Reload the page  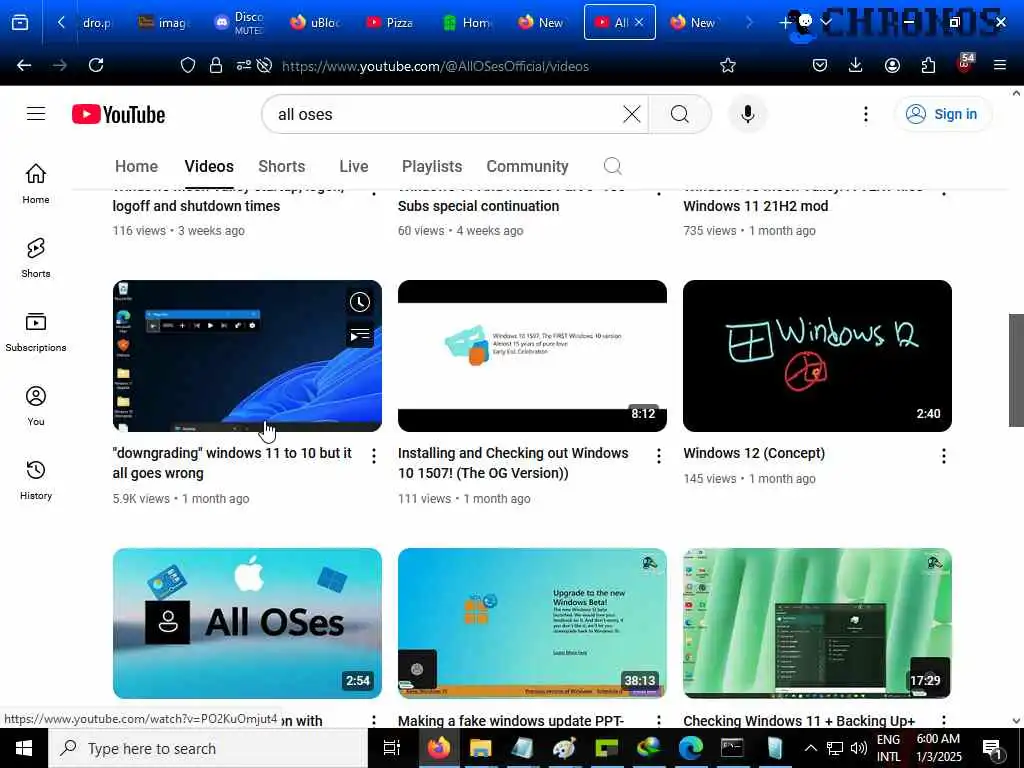coord(96,65)
